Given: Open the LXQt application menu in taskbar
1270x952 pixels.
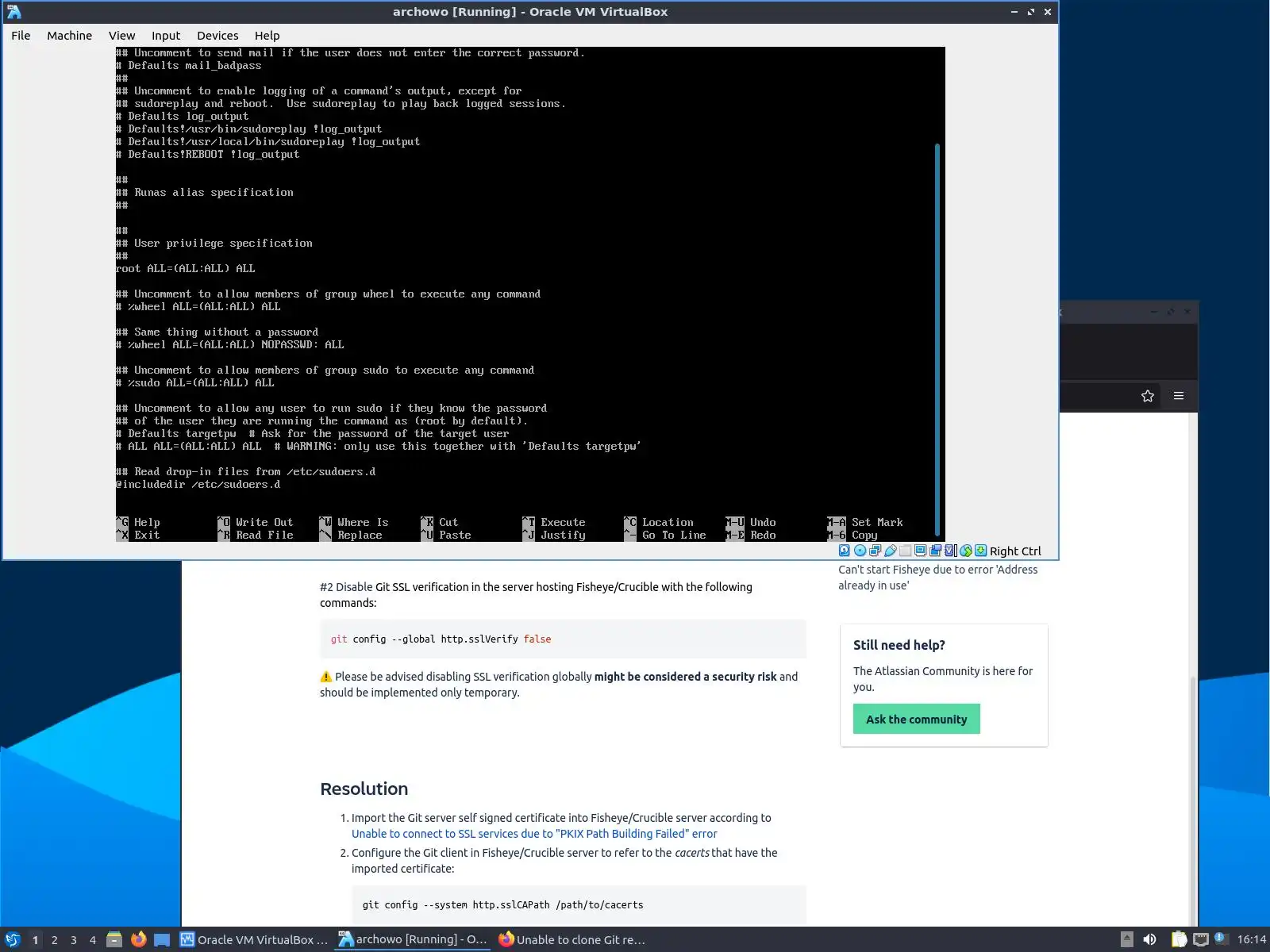Looking at the screenshot, I should tap(13, 939).
